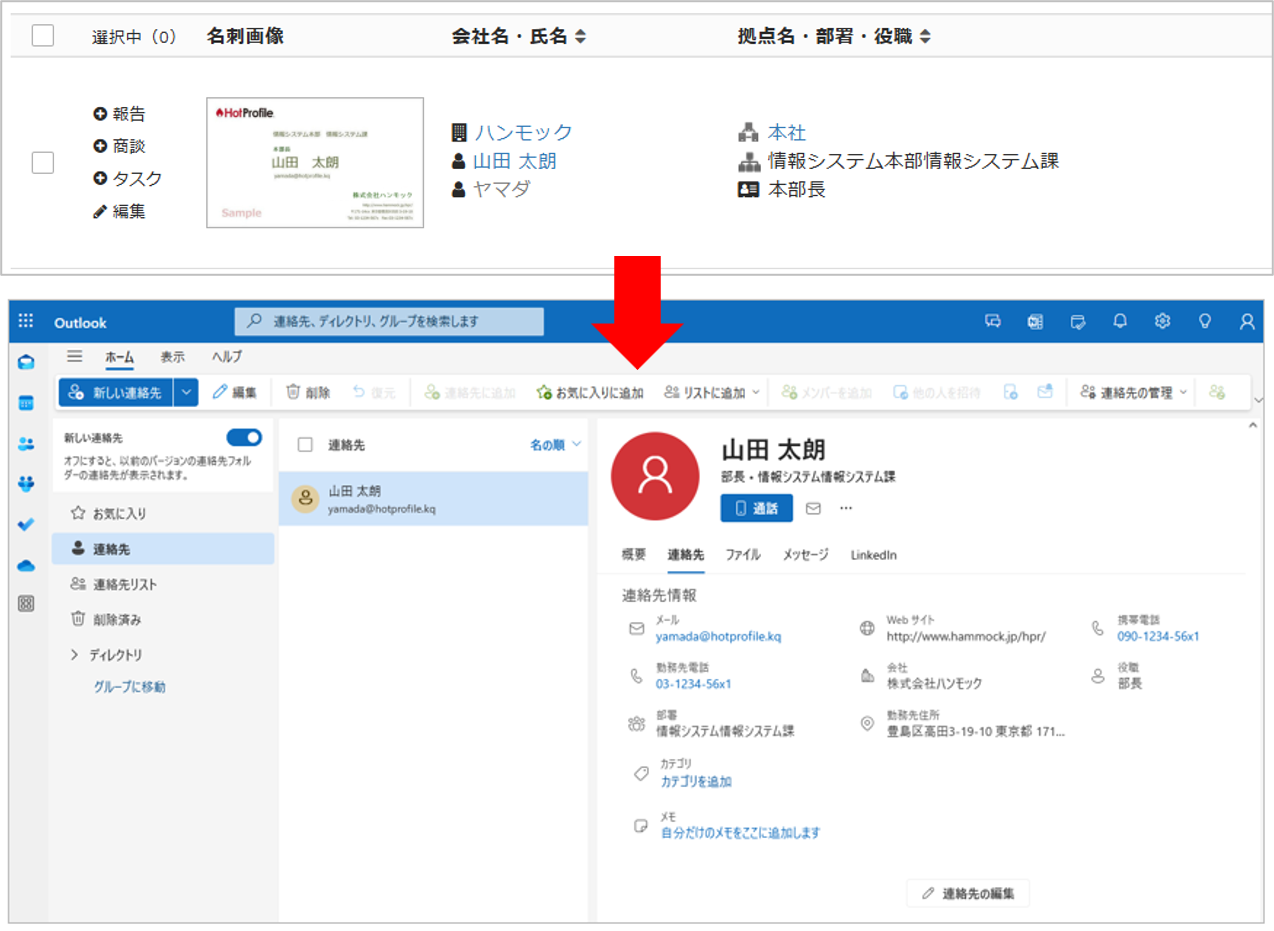Open the 名の順 sort dropdown
1274x931 pixels.
pos(555,444)
